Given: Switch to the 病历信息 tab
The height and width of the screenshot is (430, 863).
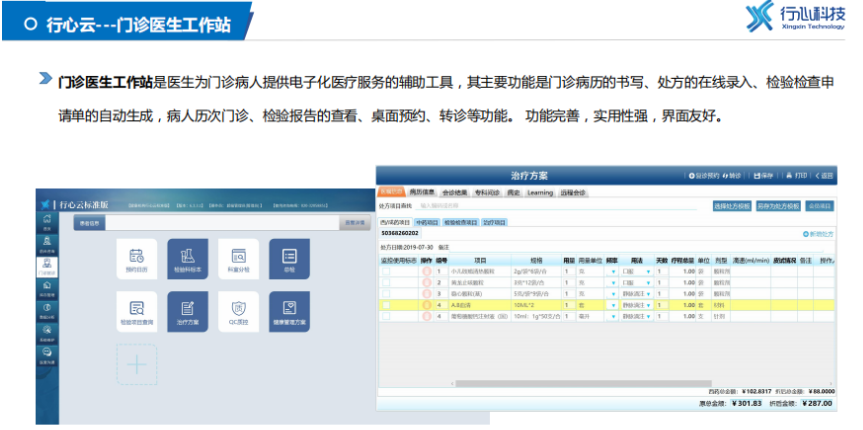Looking at the screenshot, I should (422, 193).
